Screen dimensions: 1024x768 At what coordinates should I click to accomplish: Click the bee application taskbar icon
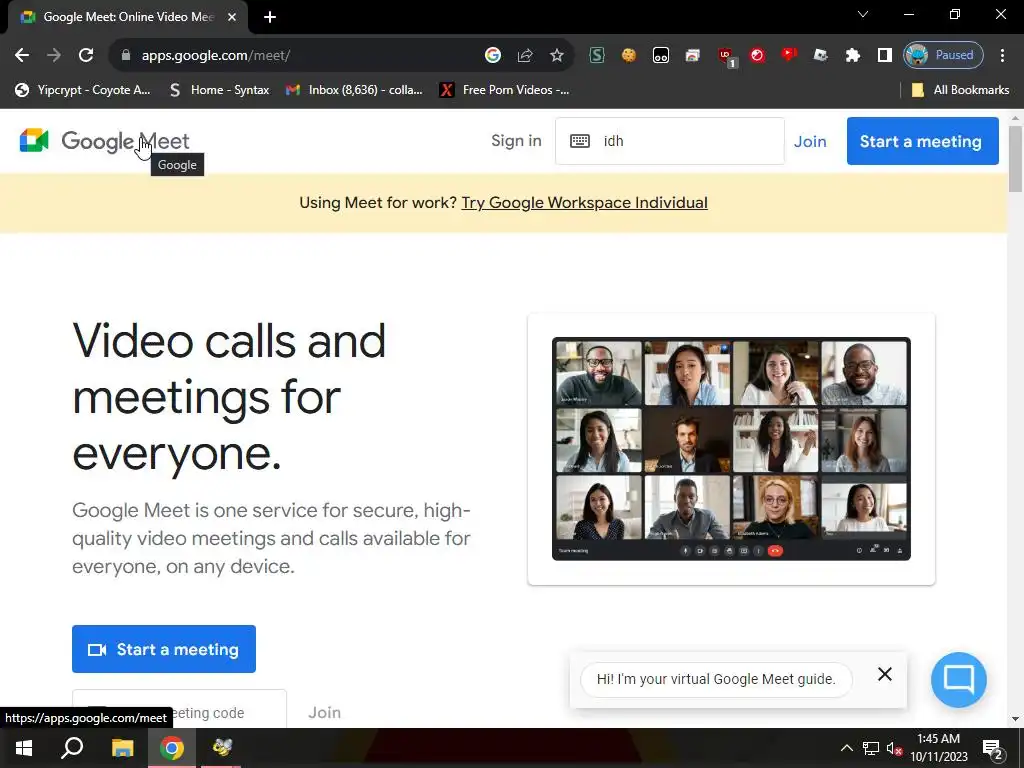tap(221, 748)
